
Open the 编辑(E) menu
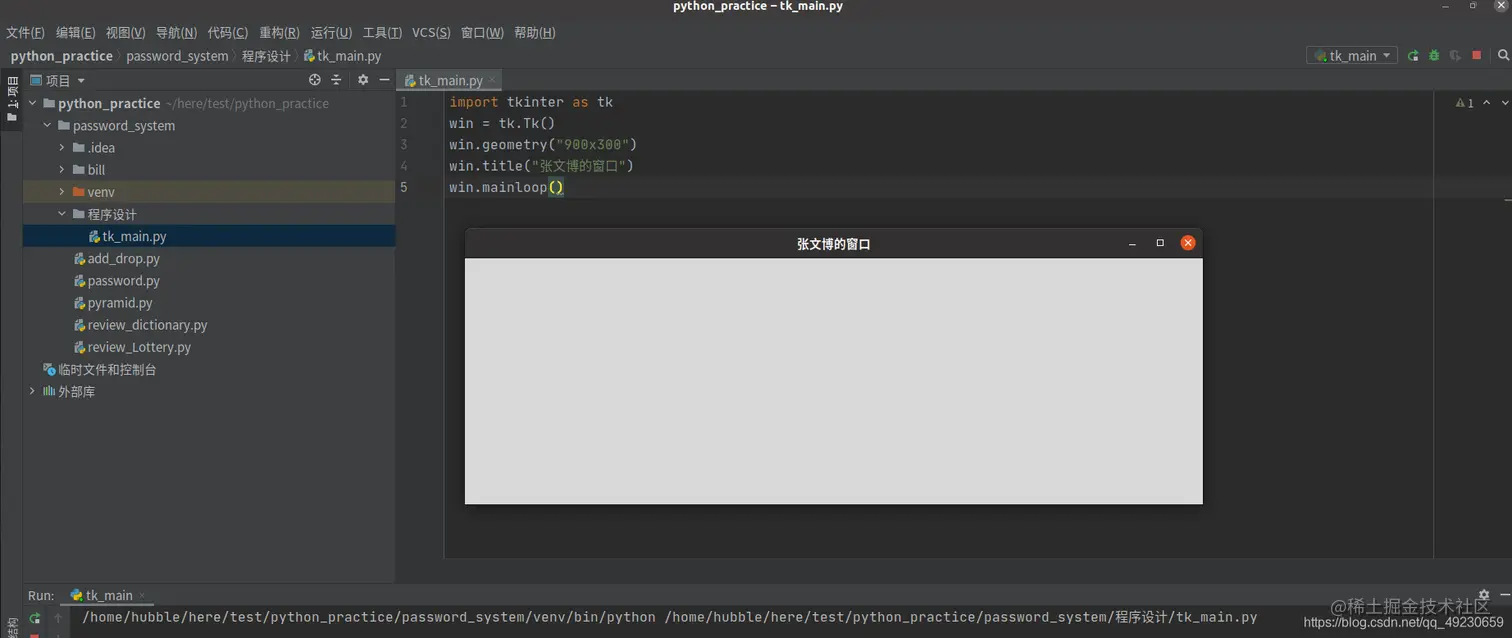(76, 33)
